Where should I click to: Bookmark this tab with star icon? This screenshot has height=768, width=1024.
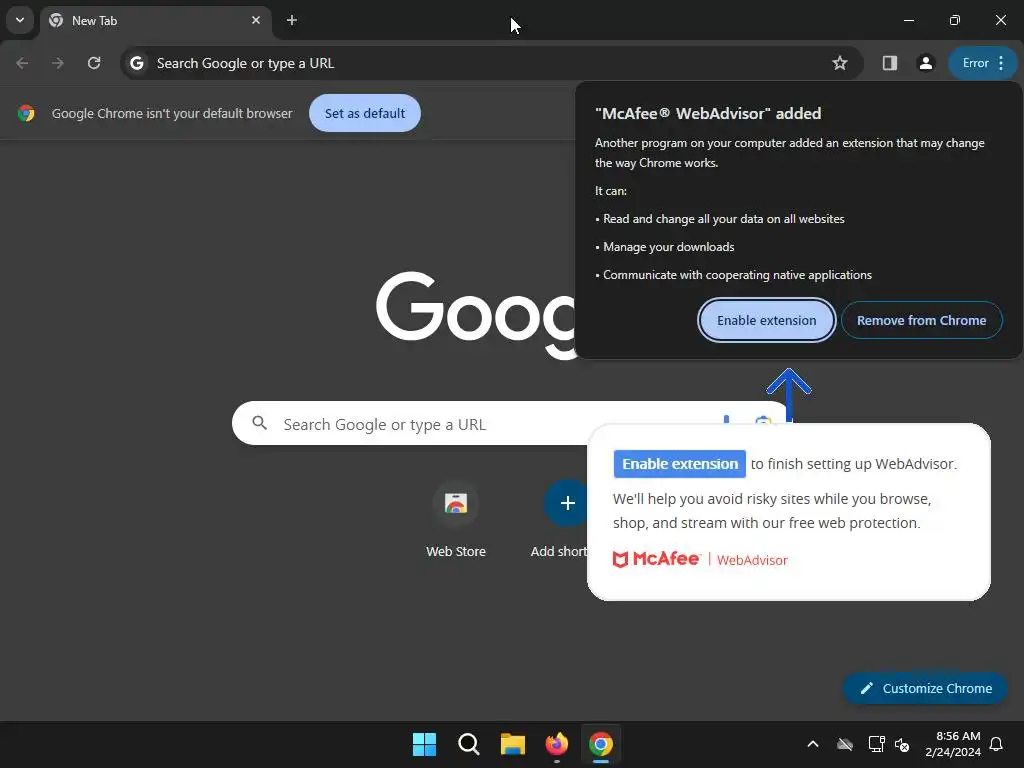tap(840, 63)
